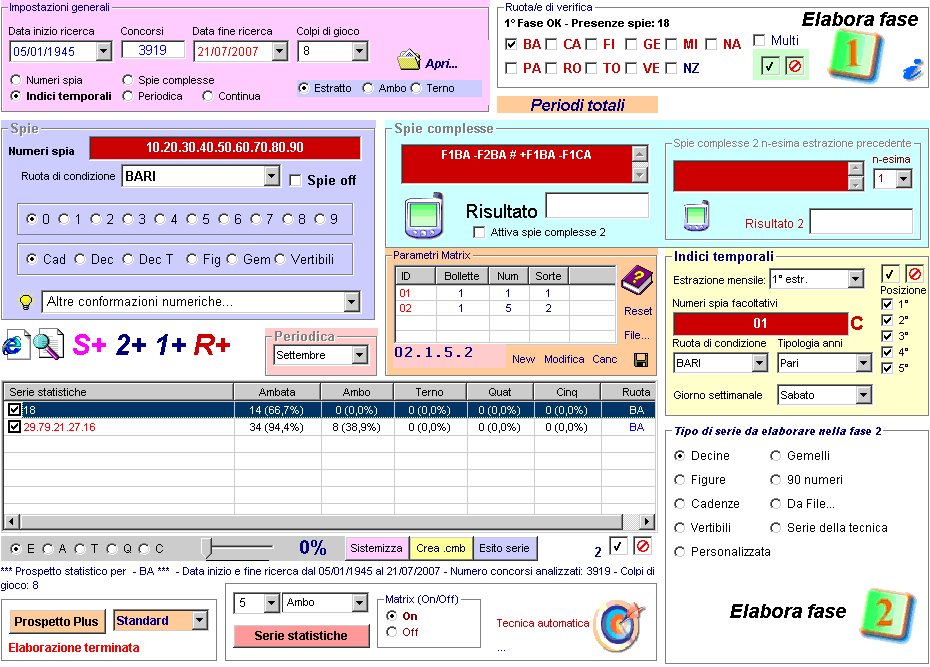Open the Colpi di gioco dropdown

359,52
